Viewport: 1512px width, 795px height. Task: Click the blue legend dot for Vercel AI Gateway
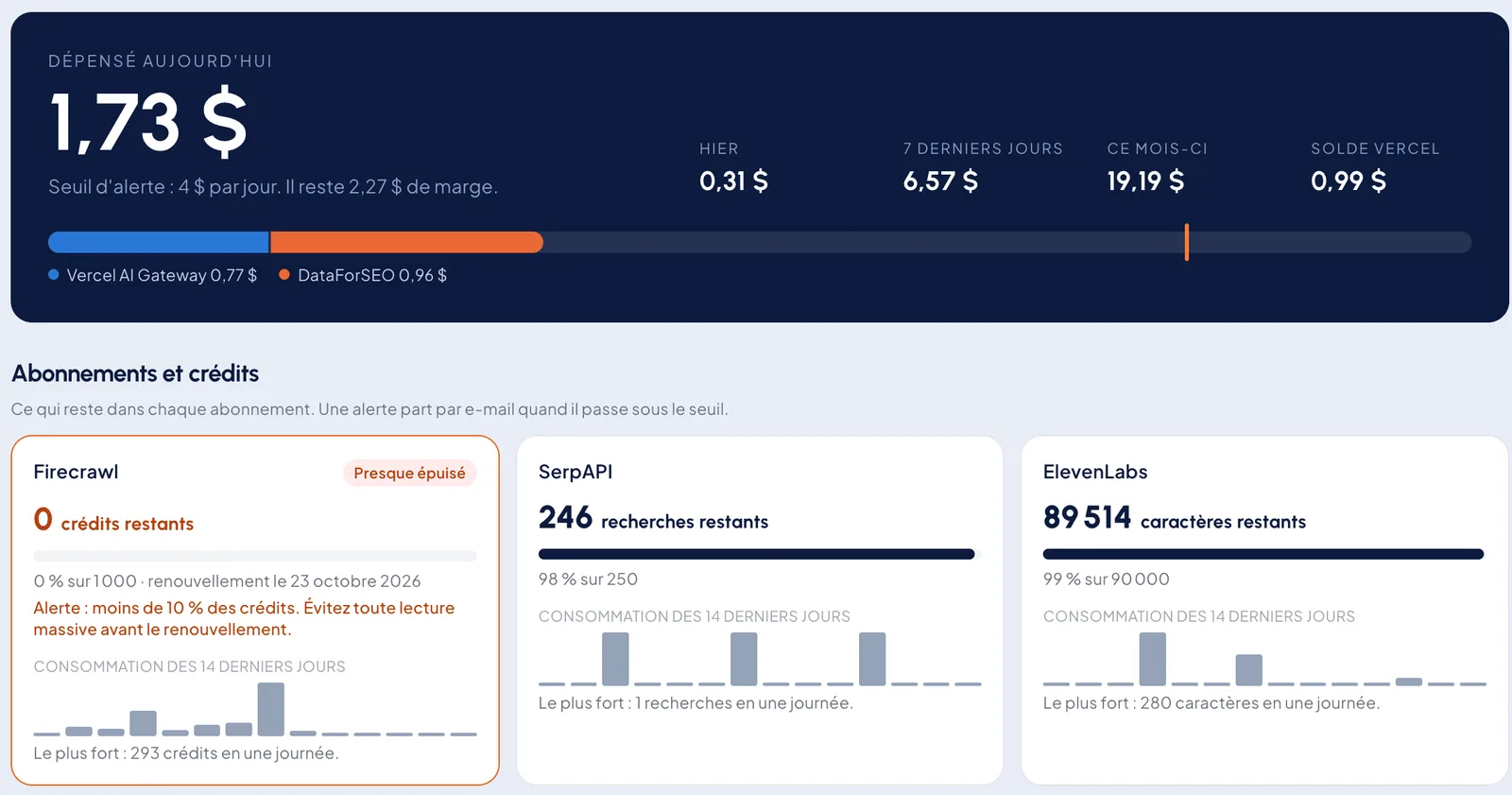click(54, 275)
